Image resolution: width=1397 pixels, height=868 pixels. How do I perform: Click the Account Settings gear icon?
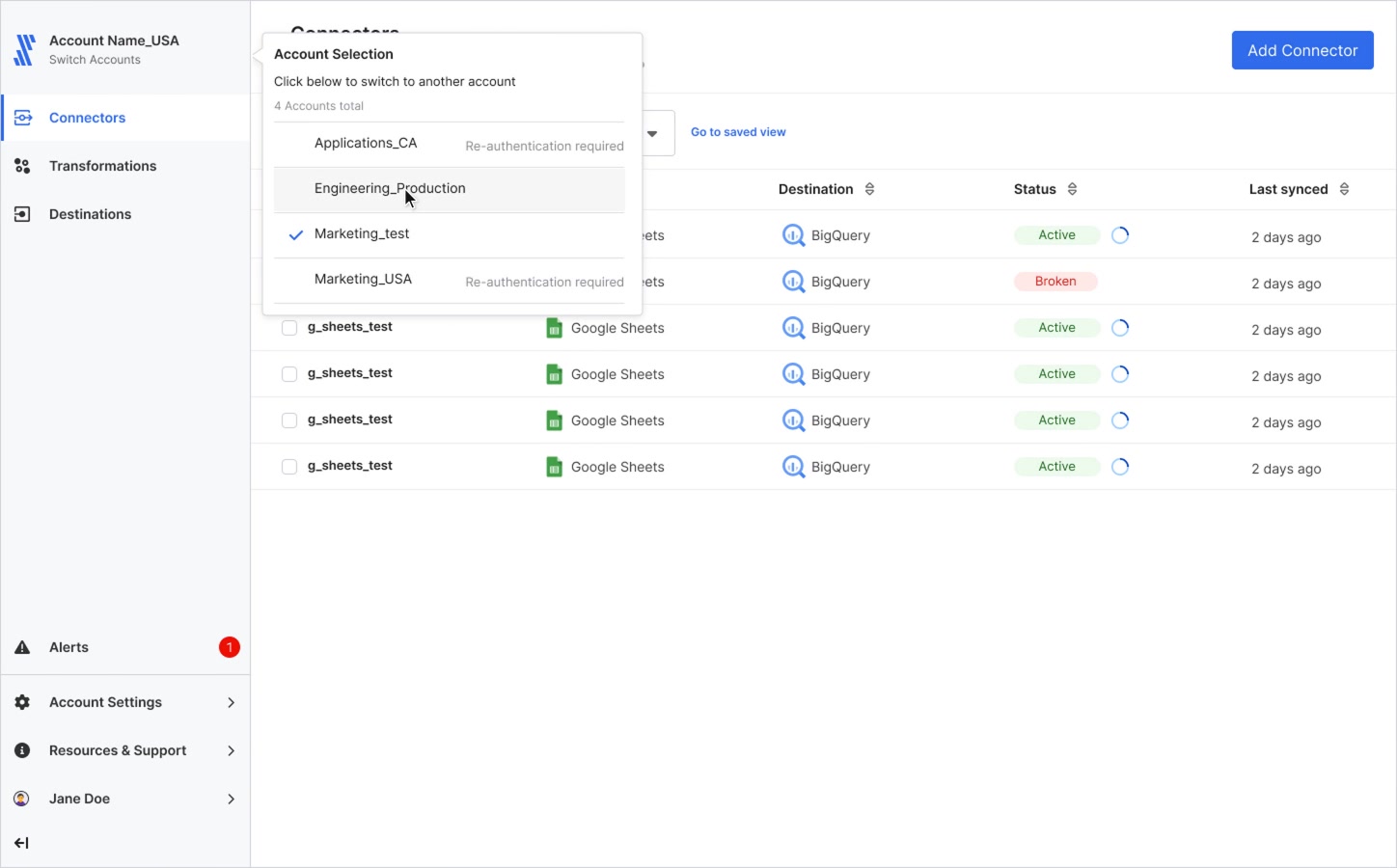coord(22,702)
